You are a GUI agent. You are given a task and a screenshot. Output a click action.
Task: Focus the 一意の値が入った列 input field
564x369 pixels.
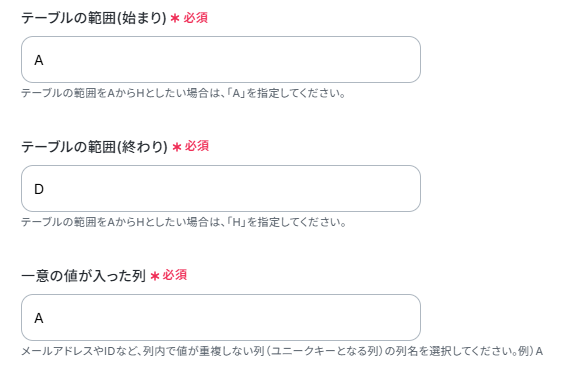(x=221, y=318)
